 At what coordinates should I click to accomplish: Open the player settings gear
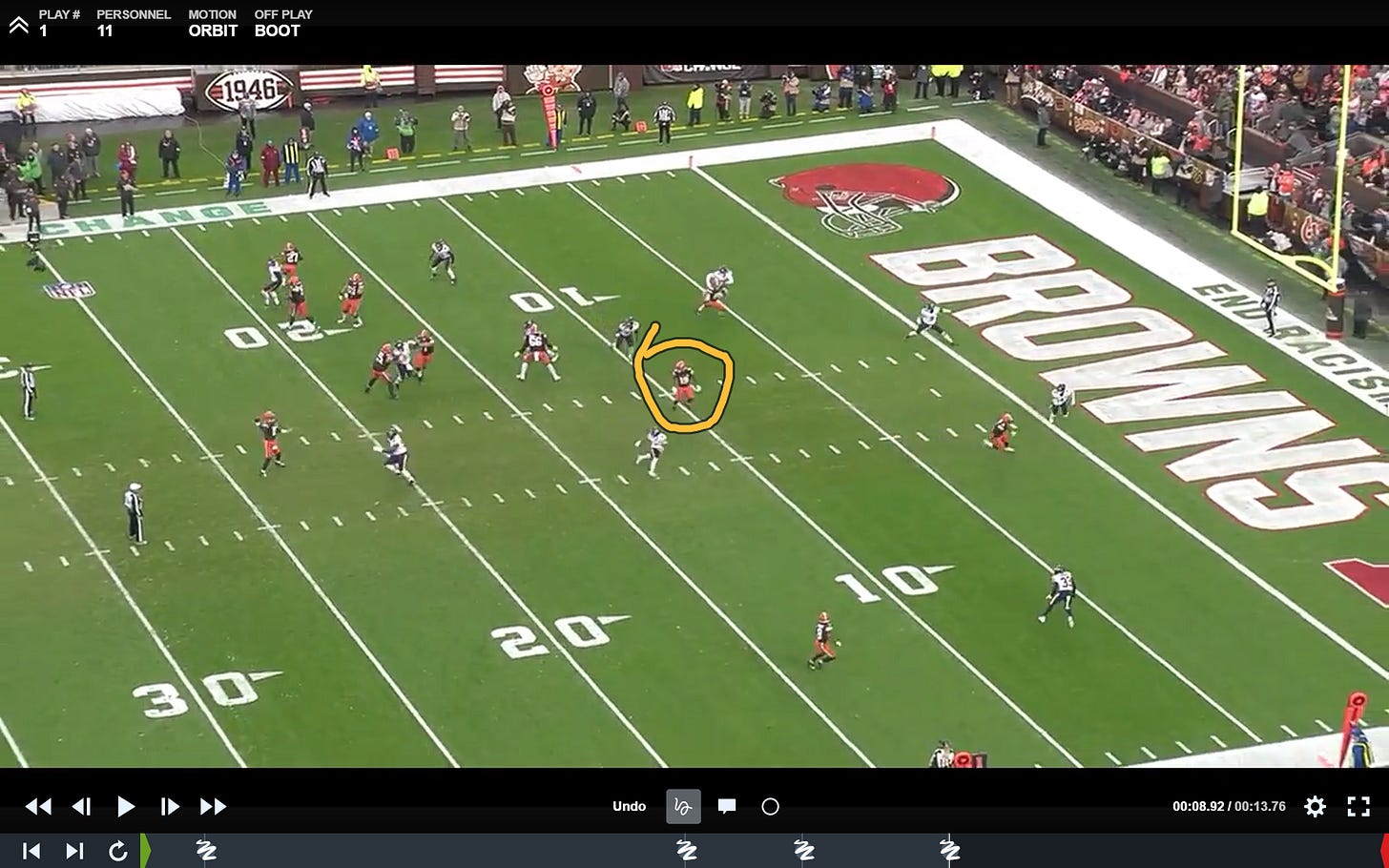[1316, 806]
